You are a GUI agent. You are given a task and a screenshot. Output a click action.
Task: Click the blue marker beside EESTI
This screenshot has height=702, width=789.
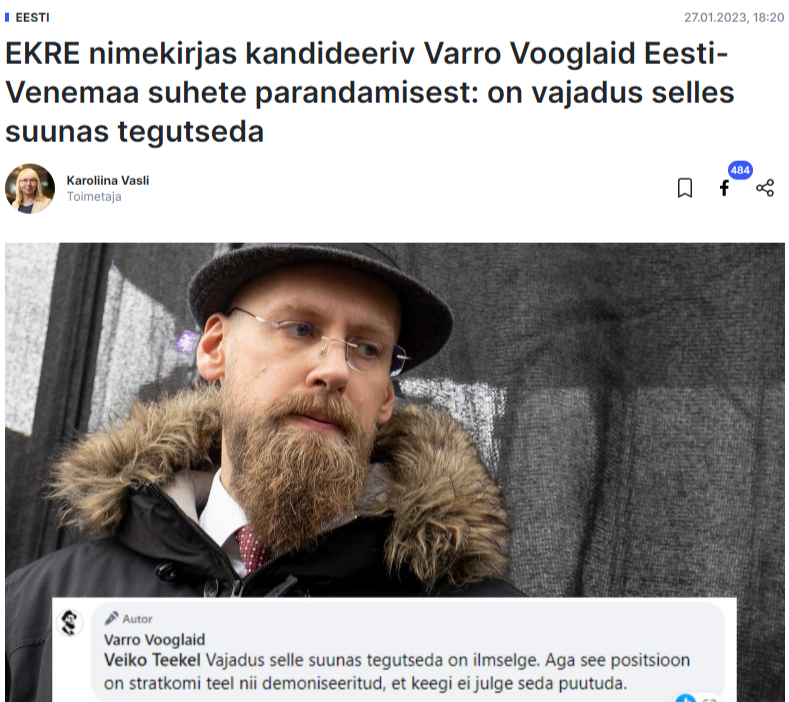click(x=7, y=18)
